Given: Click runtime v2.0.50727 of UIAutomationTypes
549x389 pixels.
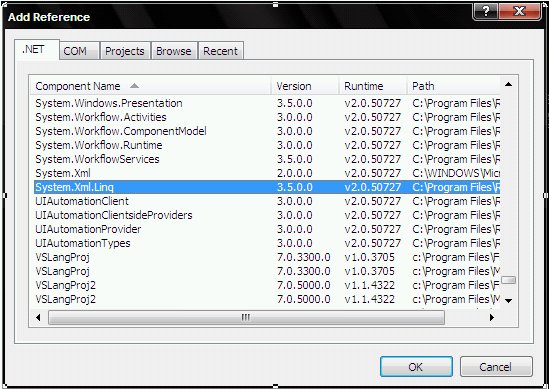Looking at the screenshot, I should click(373, 243).
